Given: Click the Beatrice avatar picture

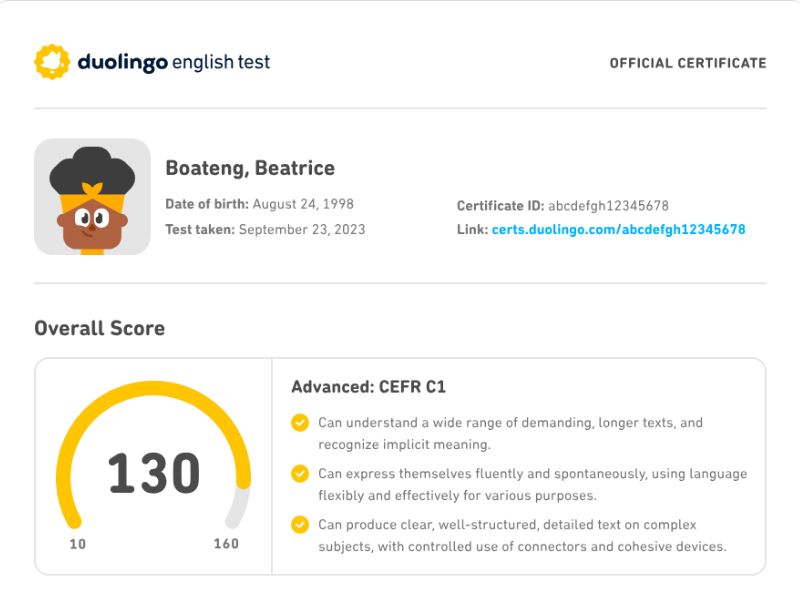Looking at the screenshot, I should 92,196.
